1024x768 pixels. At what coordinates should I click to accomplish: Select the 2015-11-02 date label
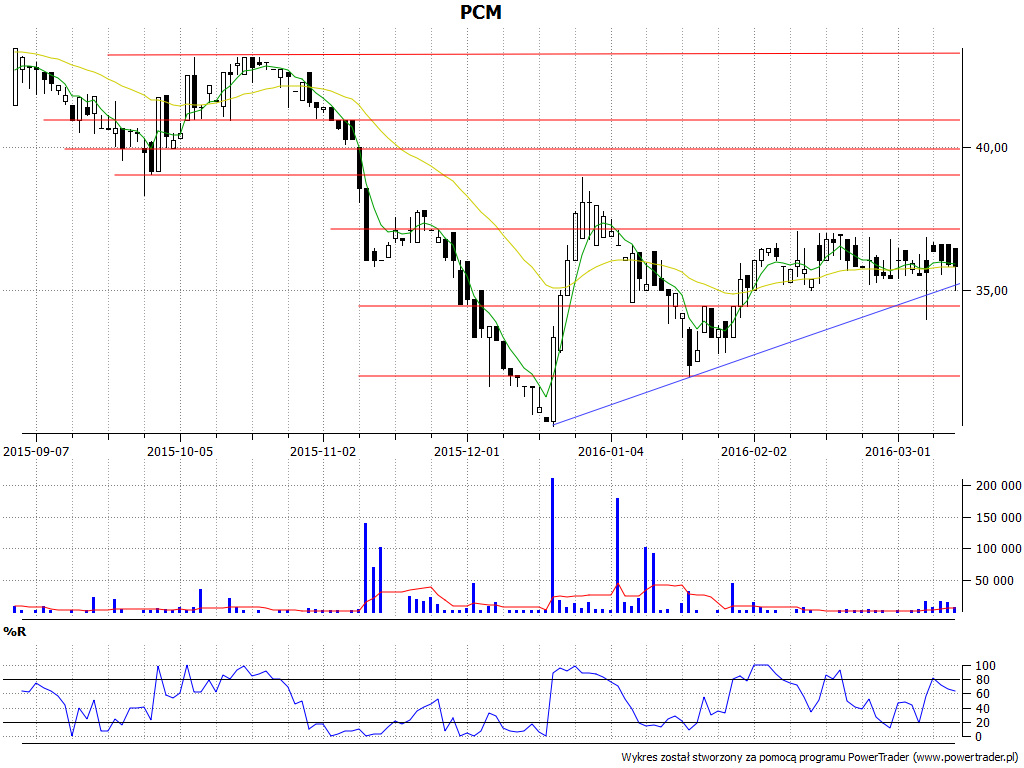tap(323, 451)
